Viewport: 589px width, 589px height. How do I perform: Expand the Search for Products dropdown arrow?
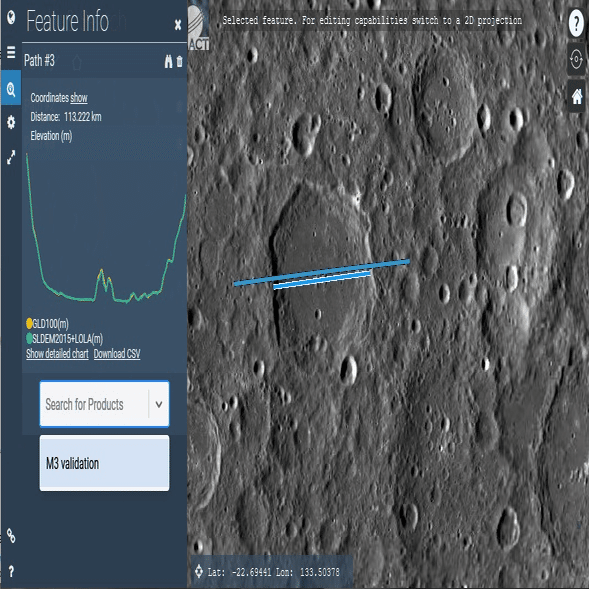[159, 405]
